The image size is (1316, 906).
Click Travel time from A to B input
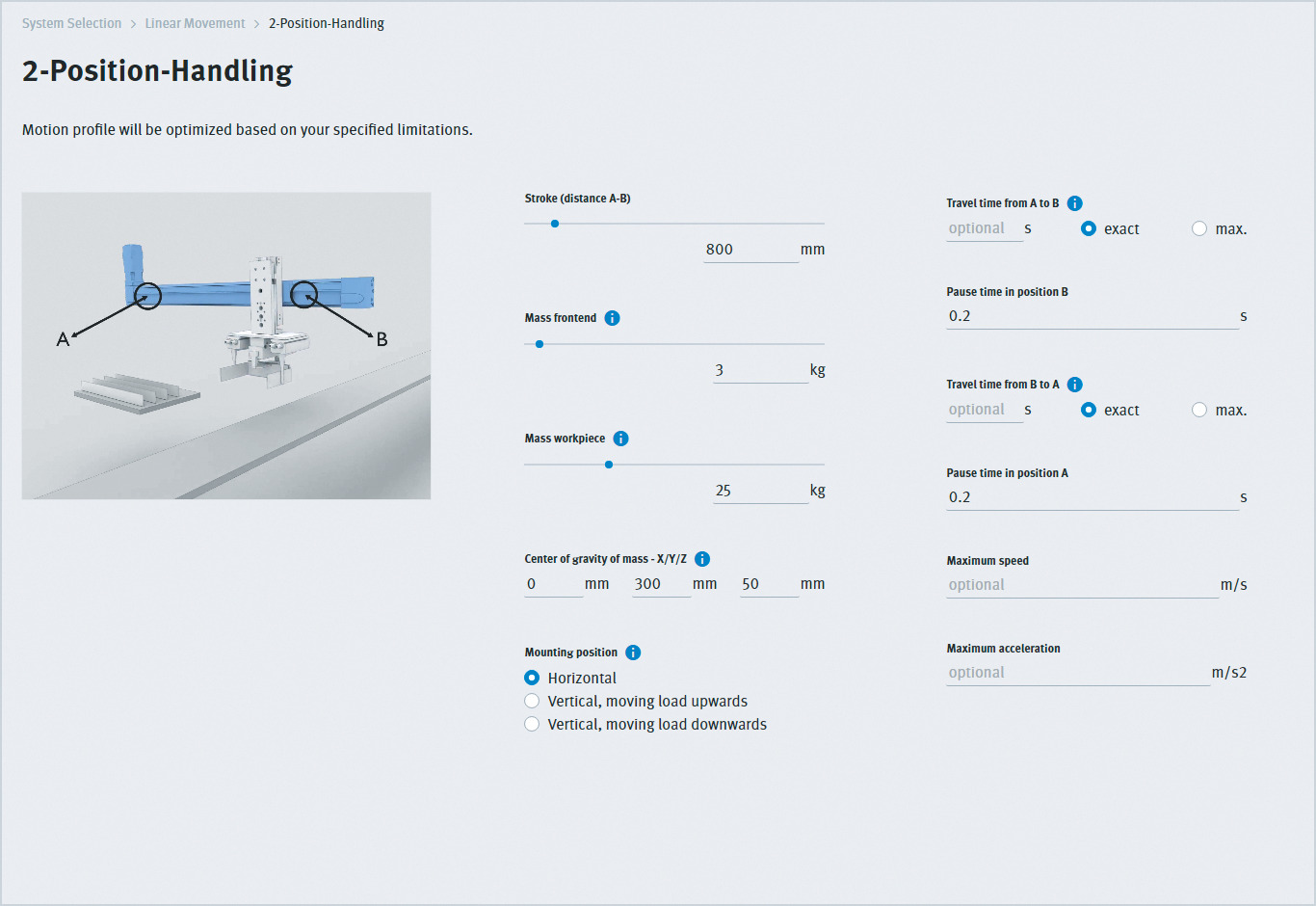click(x=985, y=228)
